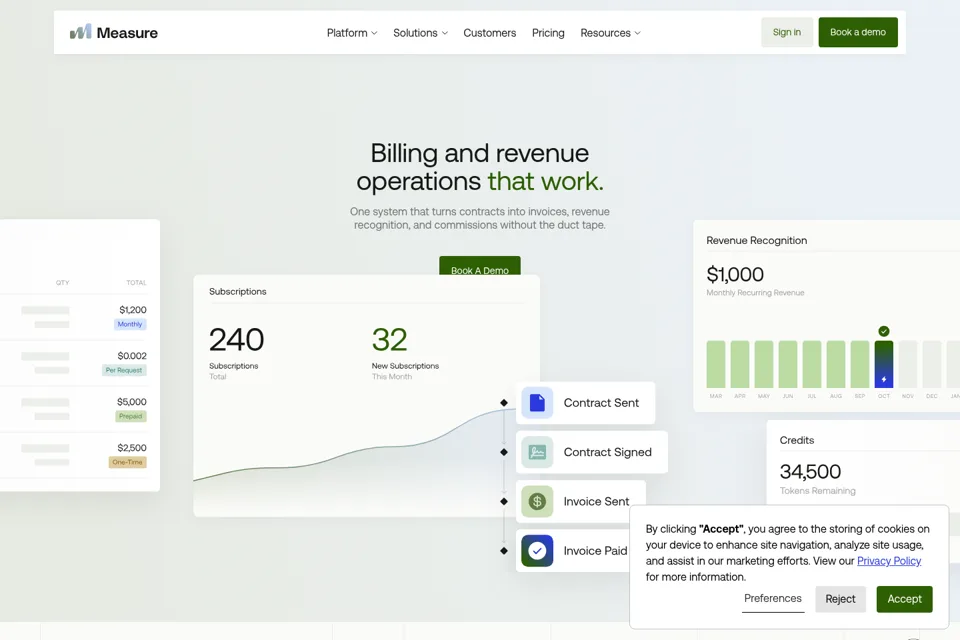Open the Pricing page
The height and width of the screenshot is (640, 960).
548,33
